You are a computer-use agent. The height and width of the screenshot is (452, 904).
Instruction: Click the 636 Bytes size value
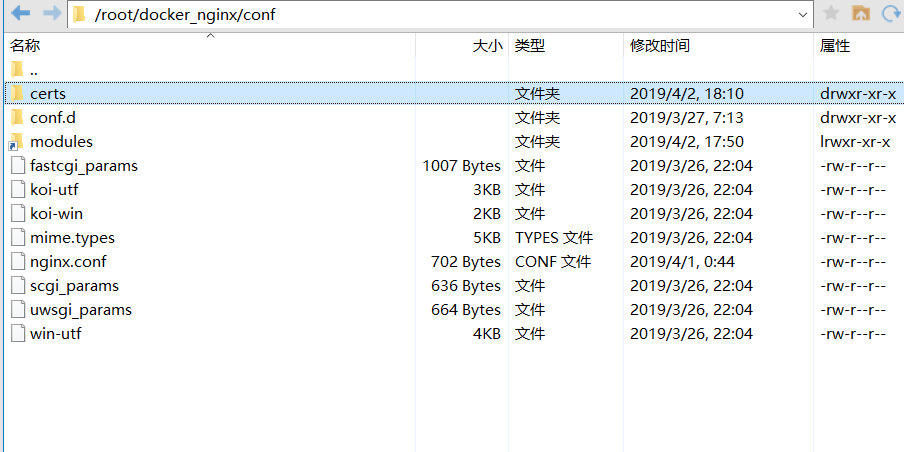point(466,287)
